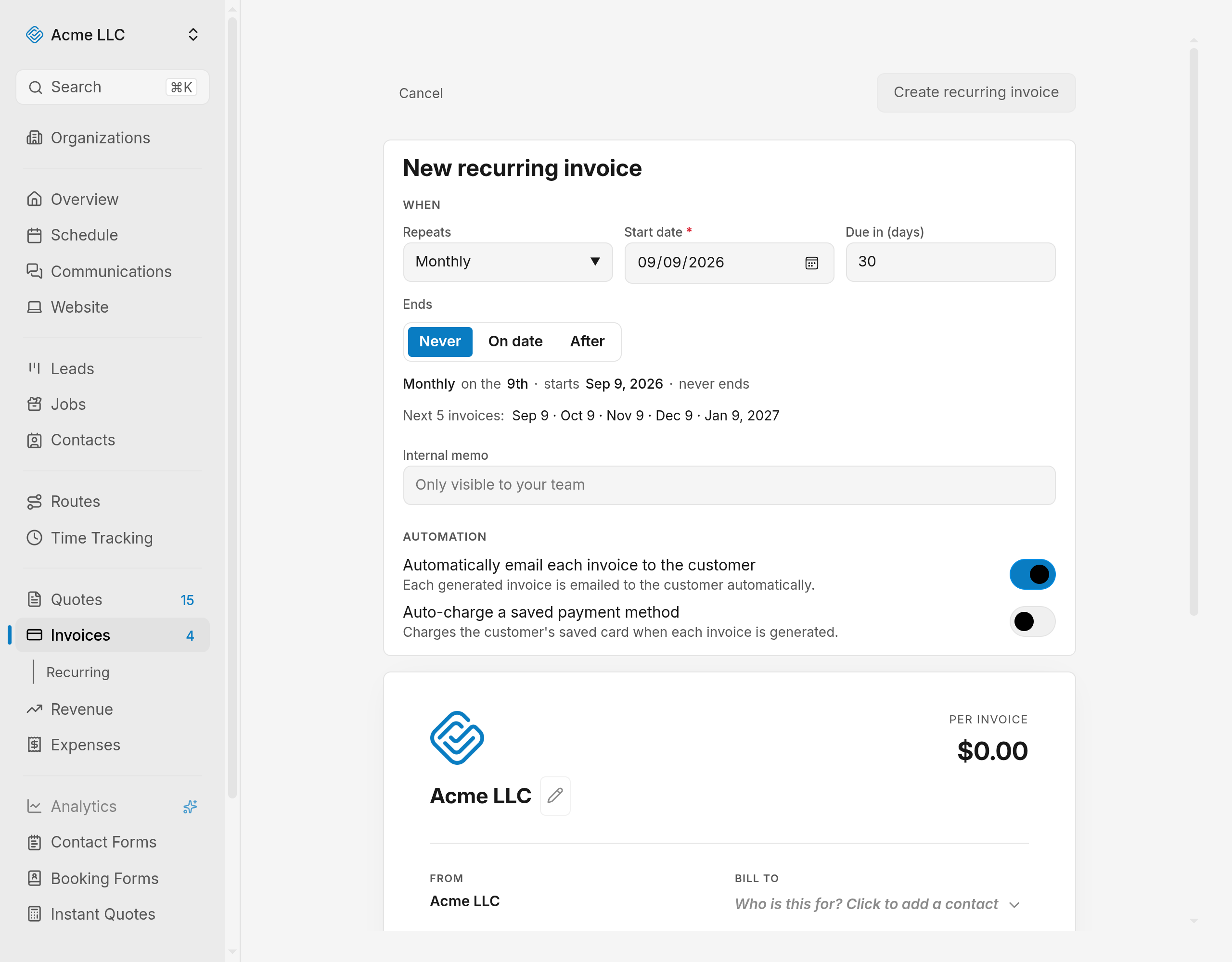
Task: Select the Never ends option
Action: (x=440, y=341)
